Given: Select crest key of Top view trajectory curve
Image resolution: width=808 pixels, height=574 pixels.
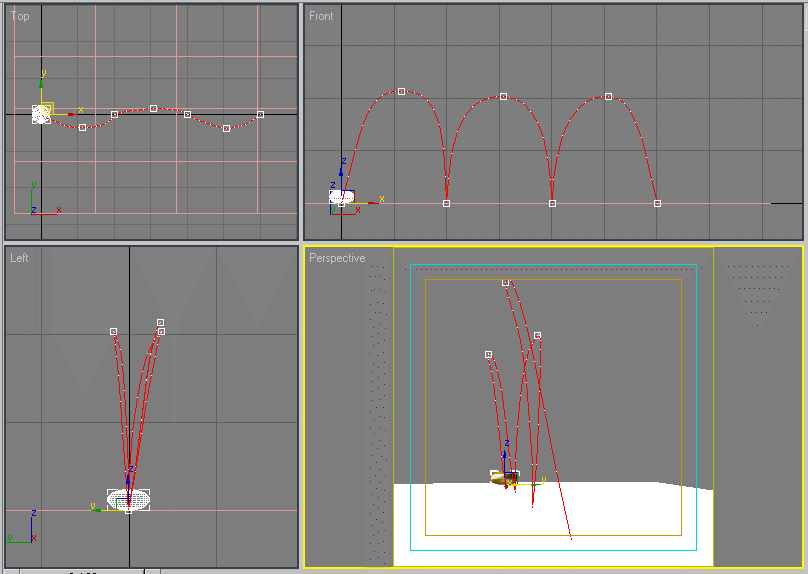Looking at the screenshot, I should (153, 108).
